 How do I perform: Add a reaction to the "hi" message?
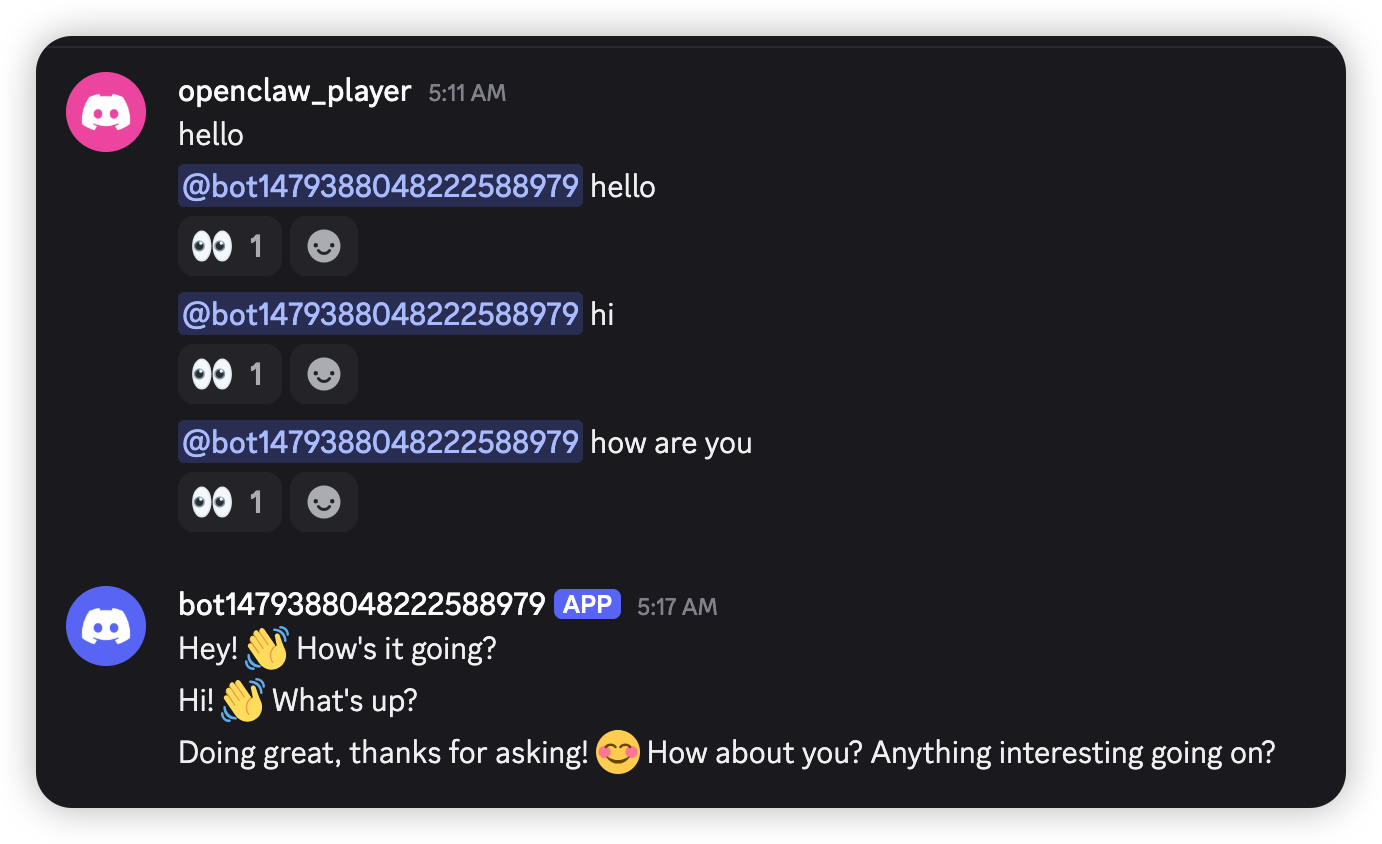324,374
